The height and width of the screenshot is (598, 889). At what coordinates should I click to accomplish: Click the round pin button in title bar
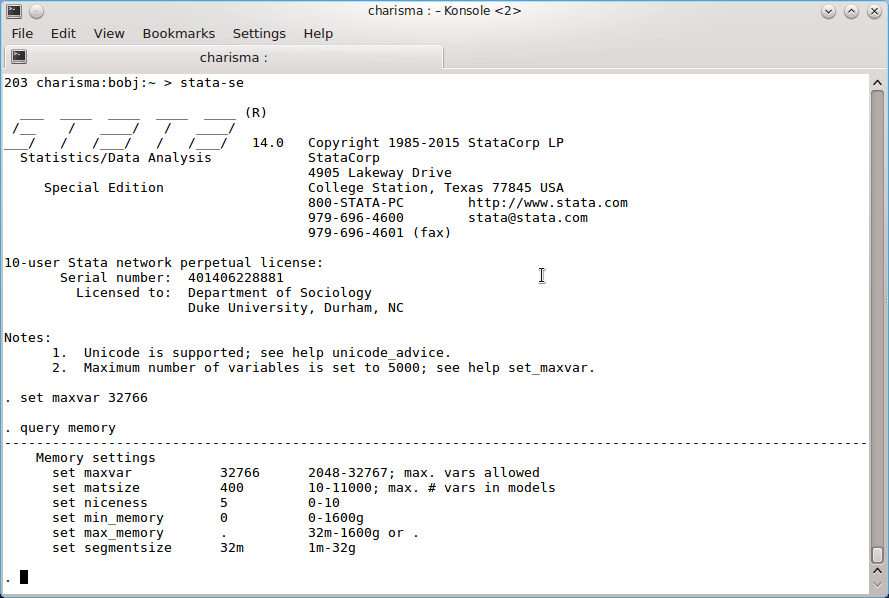click(36, 11)
